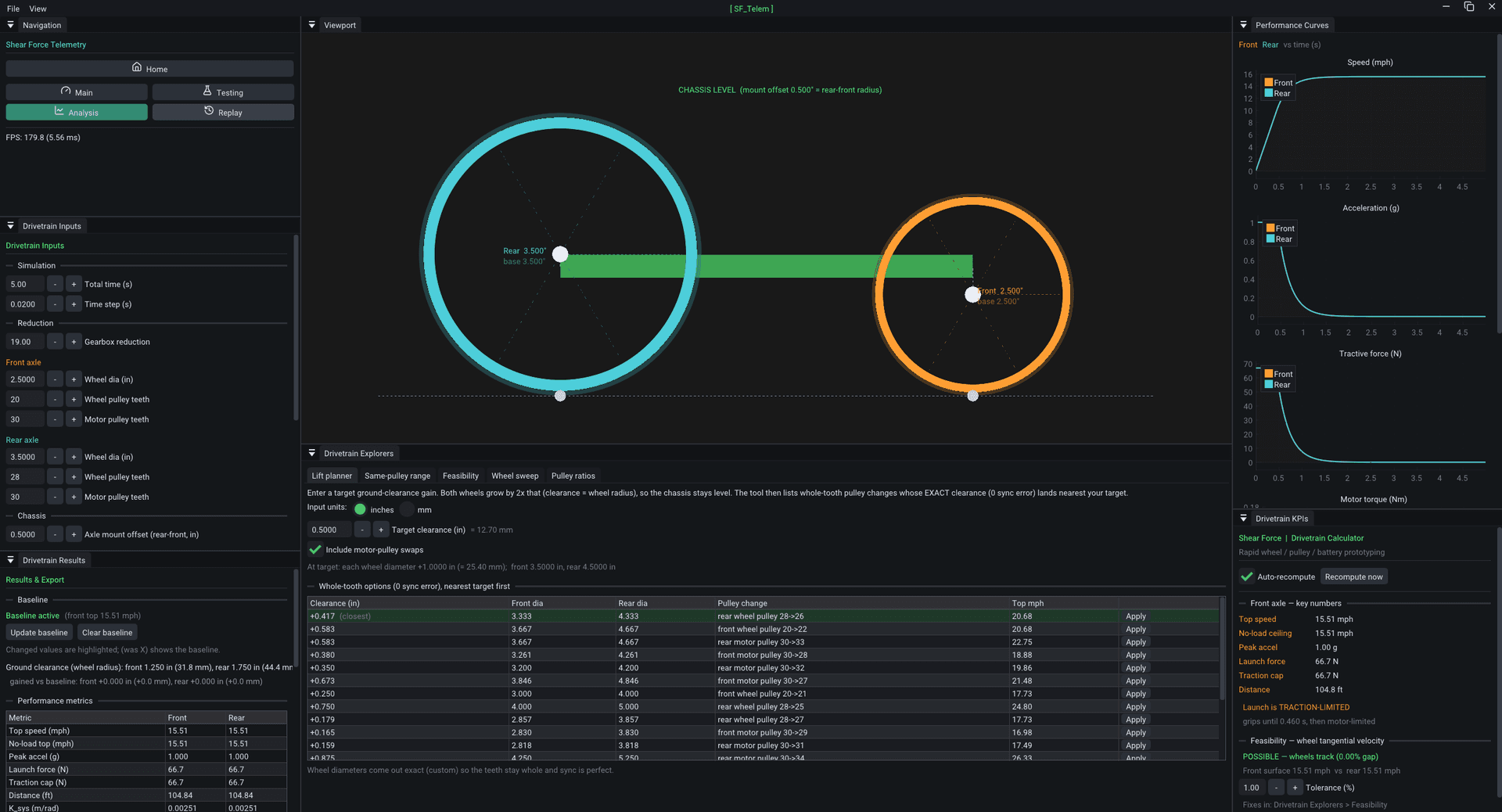
Task: Click the Target clearance input field
Action: [329, 530]
